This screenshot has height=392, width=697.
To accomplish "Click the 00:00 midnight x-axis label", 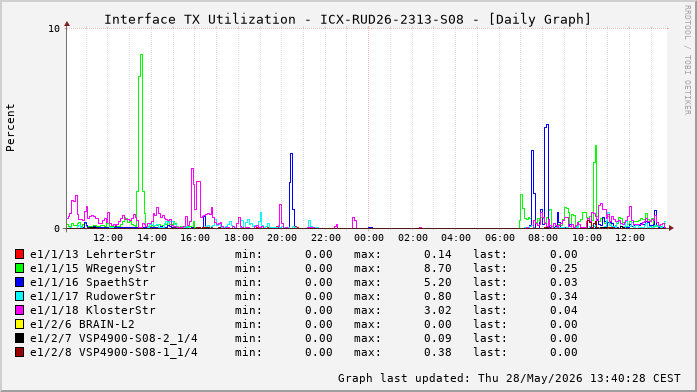I will [369, 238].
